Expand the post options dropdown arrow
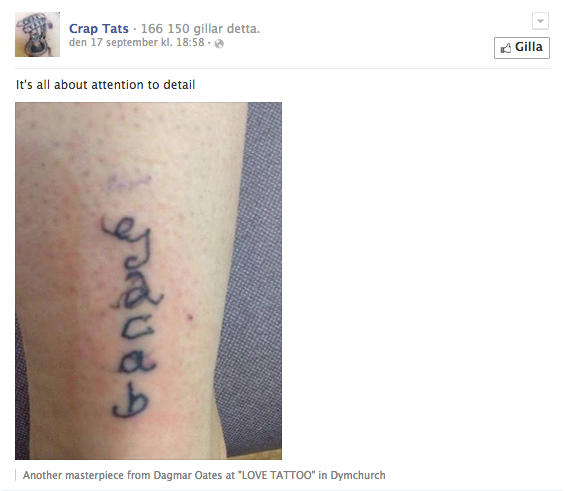 pos(540,21)
